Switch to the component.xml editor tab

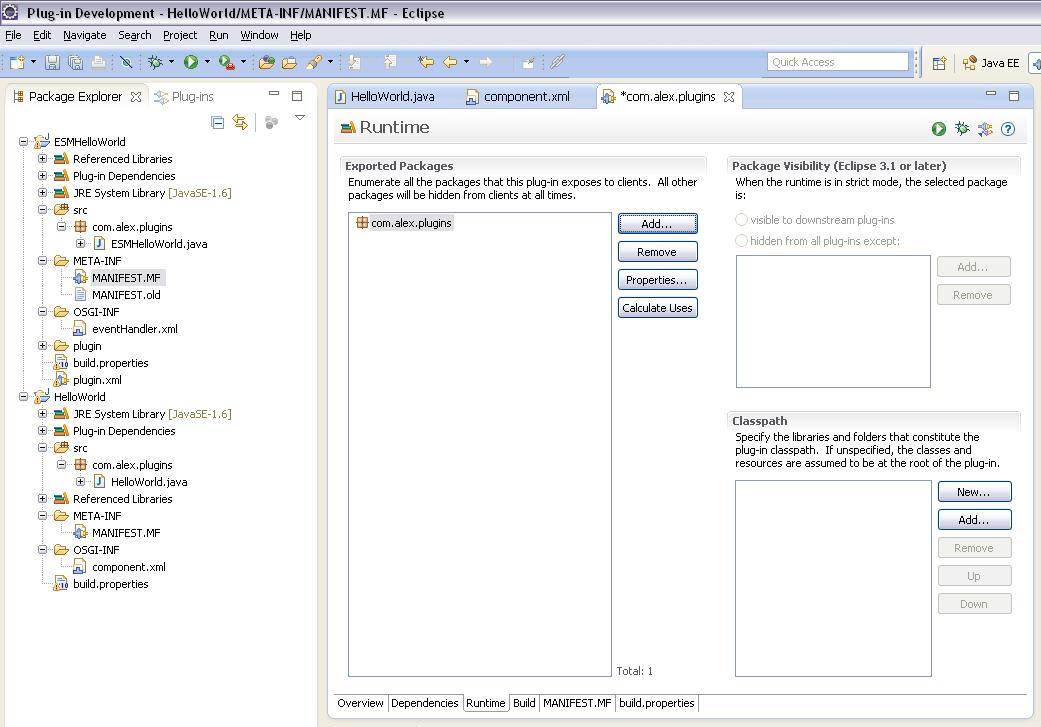[x=519, y=97]
